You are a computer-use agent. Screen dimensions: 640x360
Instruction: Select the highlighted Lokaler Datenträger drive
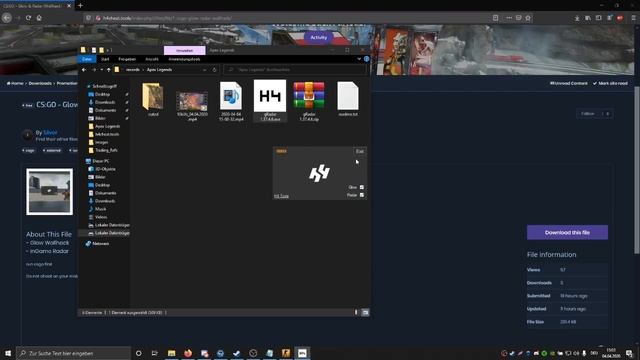pyautogui.click(x=112, y=233)
